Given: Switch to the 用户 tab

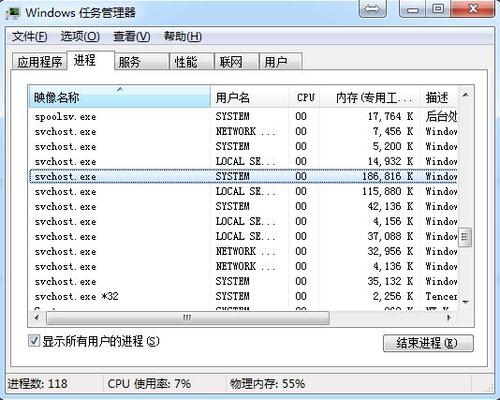Looking at the screenshot, I should point(281,62).
